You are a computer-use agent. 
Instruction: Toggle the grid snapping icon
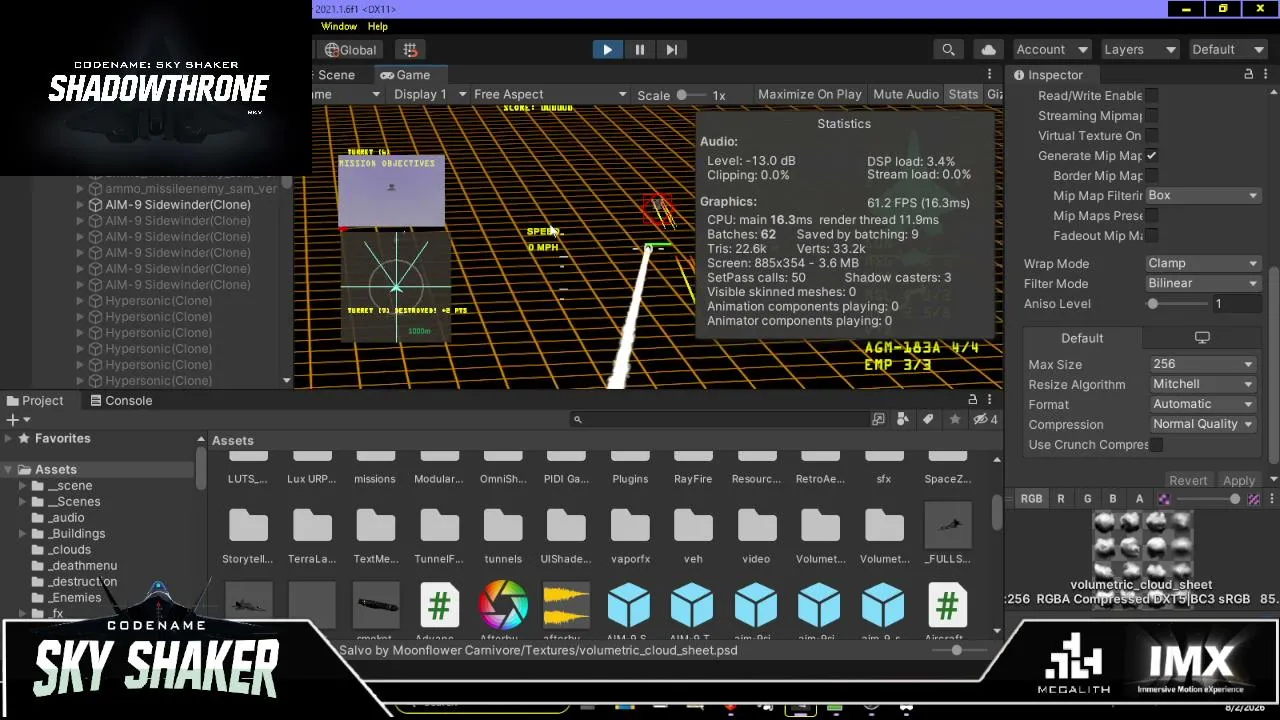click(x=410, y=49)
